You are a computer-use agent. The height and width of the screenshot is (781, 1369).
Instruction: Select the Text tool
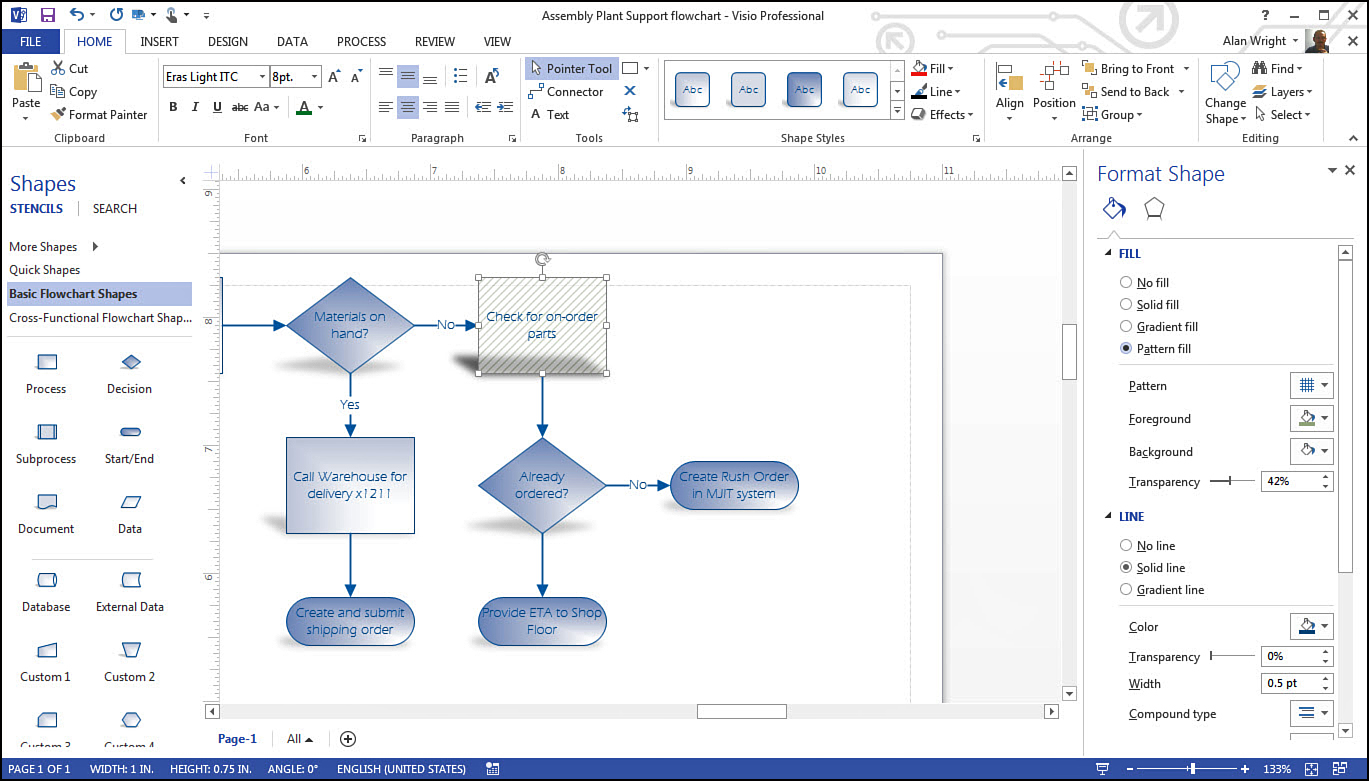[550, 115]
